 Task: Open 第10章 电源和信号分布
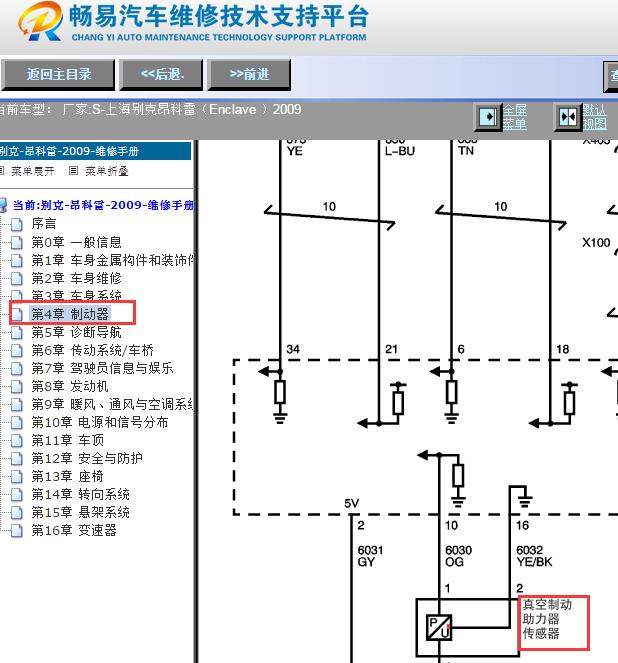point(100,422)
